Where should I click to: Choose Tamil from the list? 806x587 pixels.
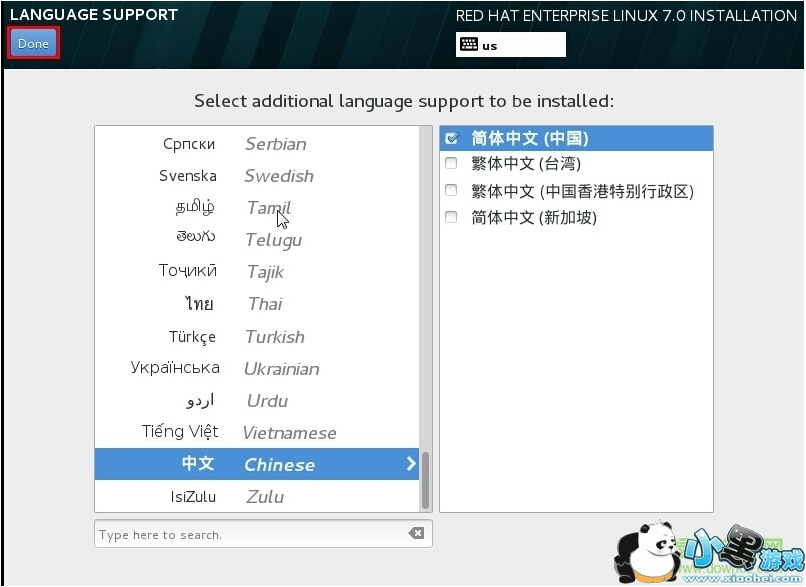tap(257, 208)
